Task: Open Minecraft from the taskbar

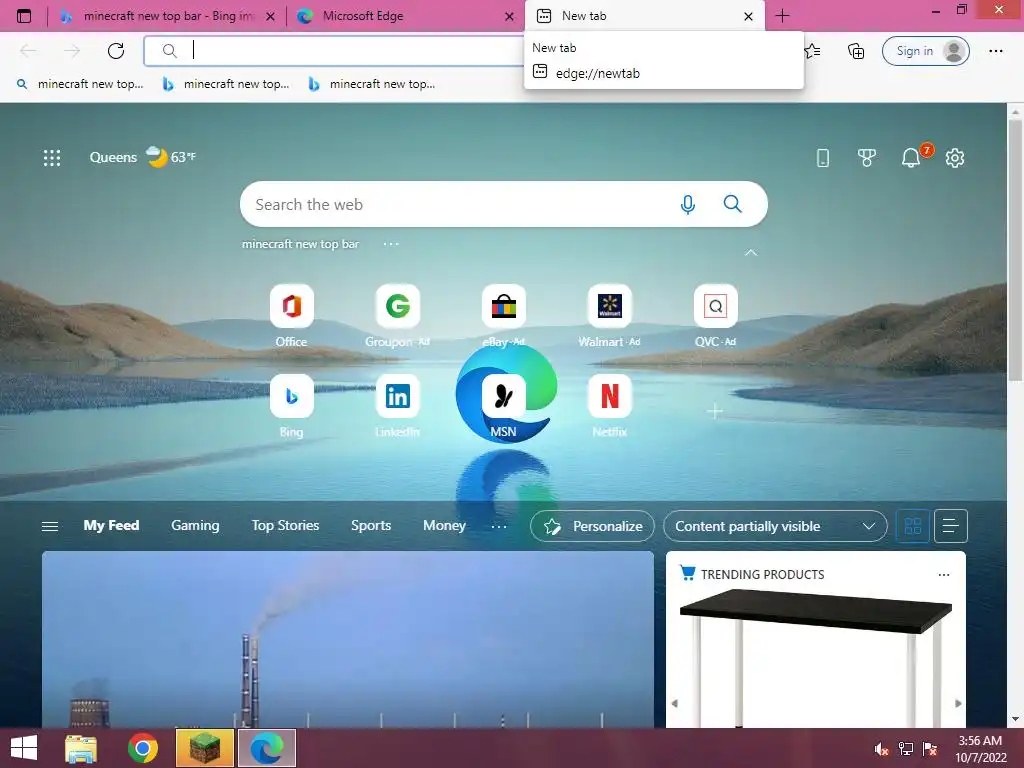Action: [205, 748]
